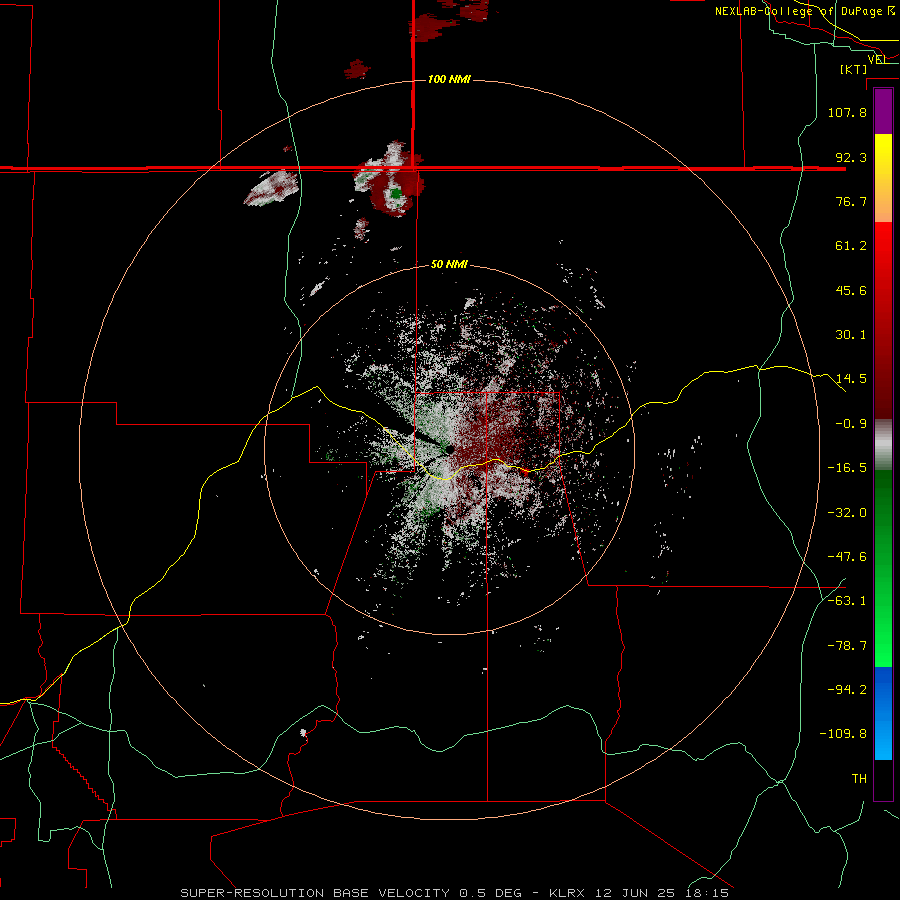Viewport: 900px width, 900px height.
Task: Click the 14.5 legend value
Action: [x=851, y=379]
